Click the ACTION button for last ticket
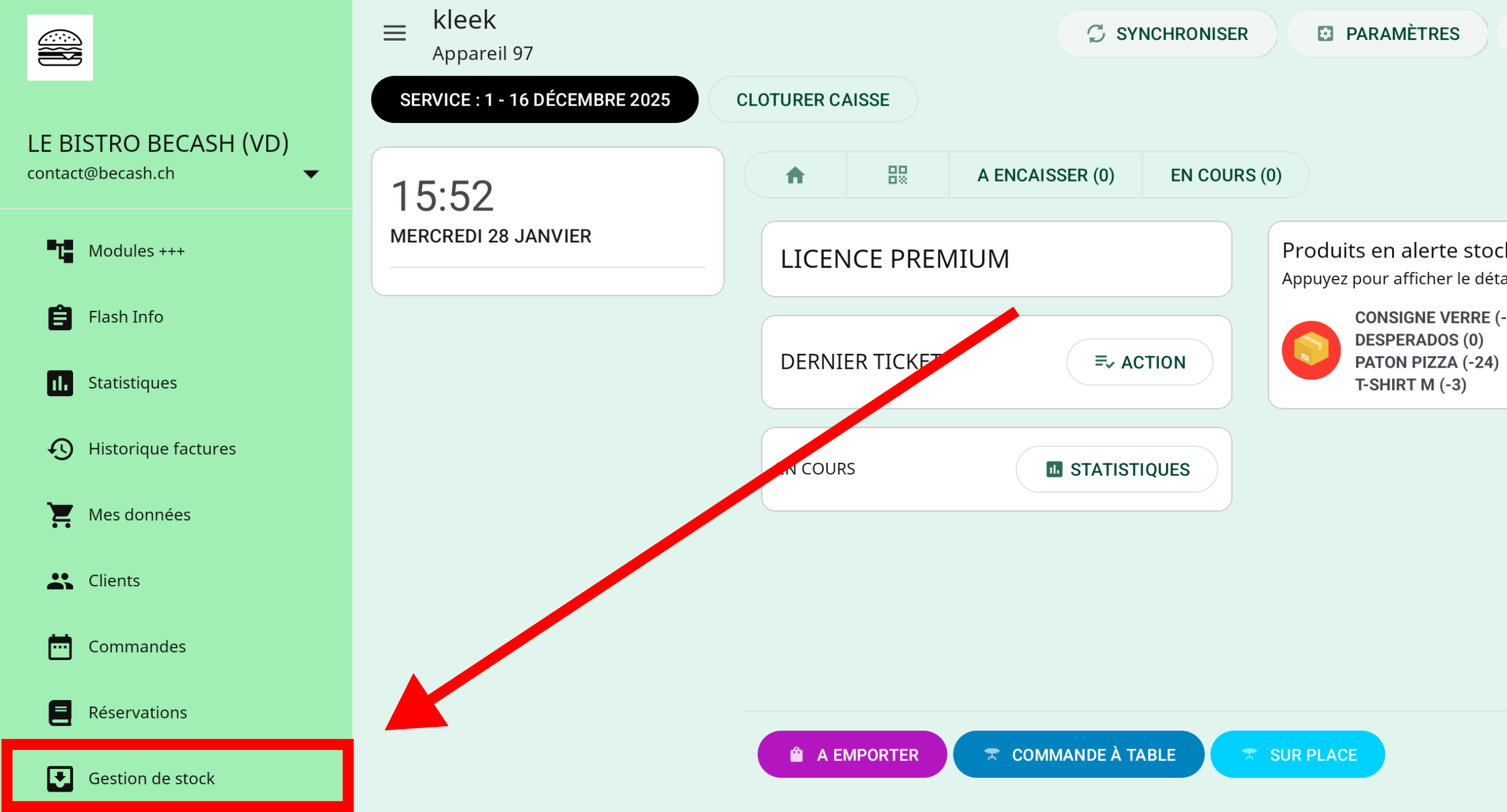Image resolution: width=1507 pixels, height=812 pixels. 1140,362
